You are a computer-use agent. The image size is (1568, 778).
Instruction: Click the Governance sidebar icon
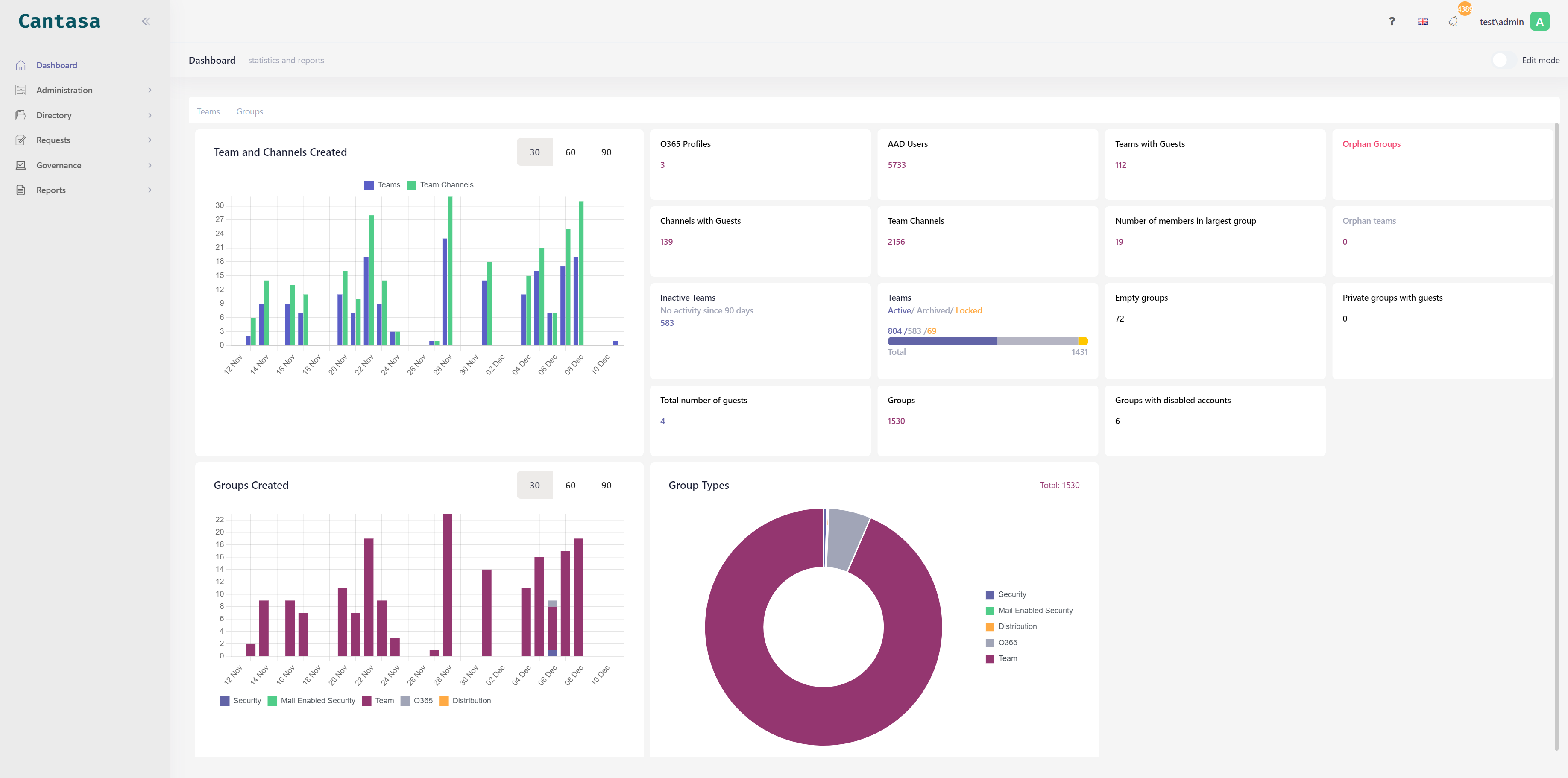(x=21, y=165)
